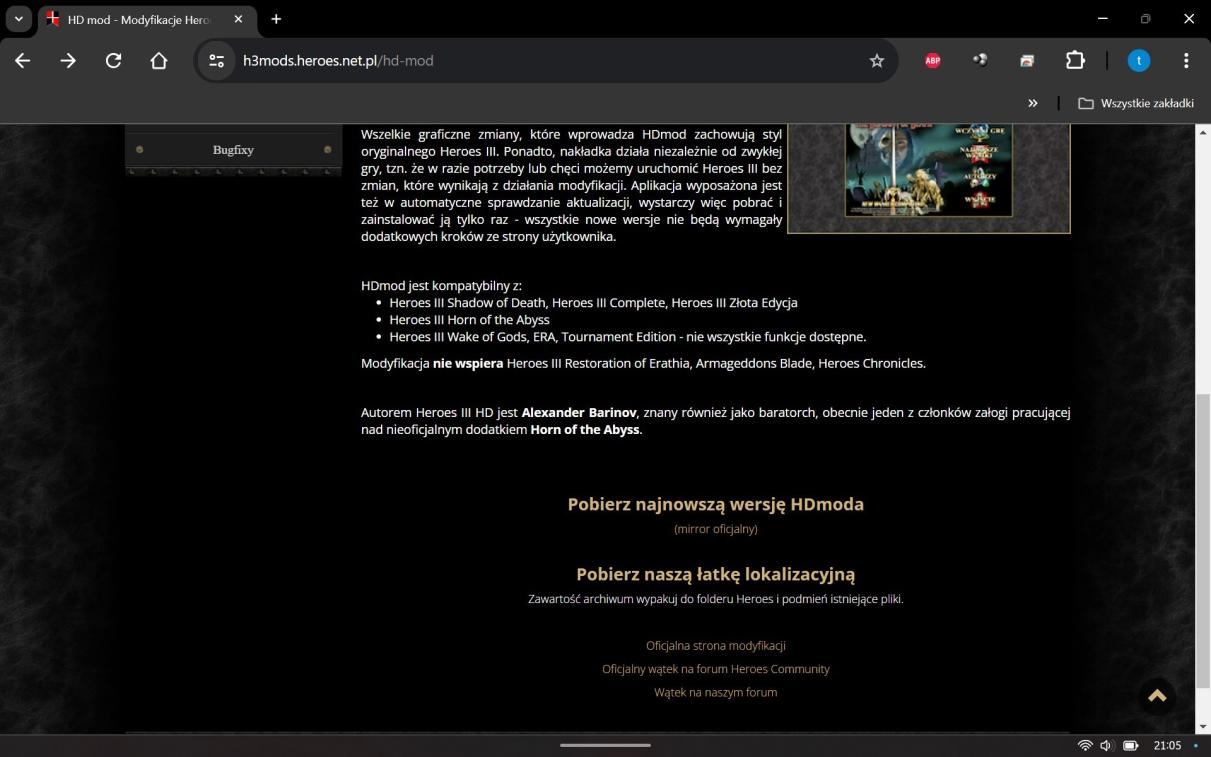This screenshot has height=757, width=1211.
Task: Expand hidden bookmarks with the double chevron
Action: [x=1033, y=103]
